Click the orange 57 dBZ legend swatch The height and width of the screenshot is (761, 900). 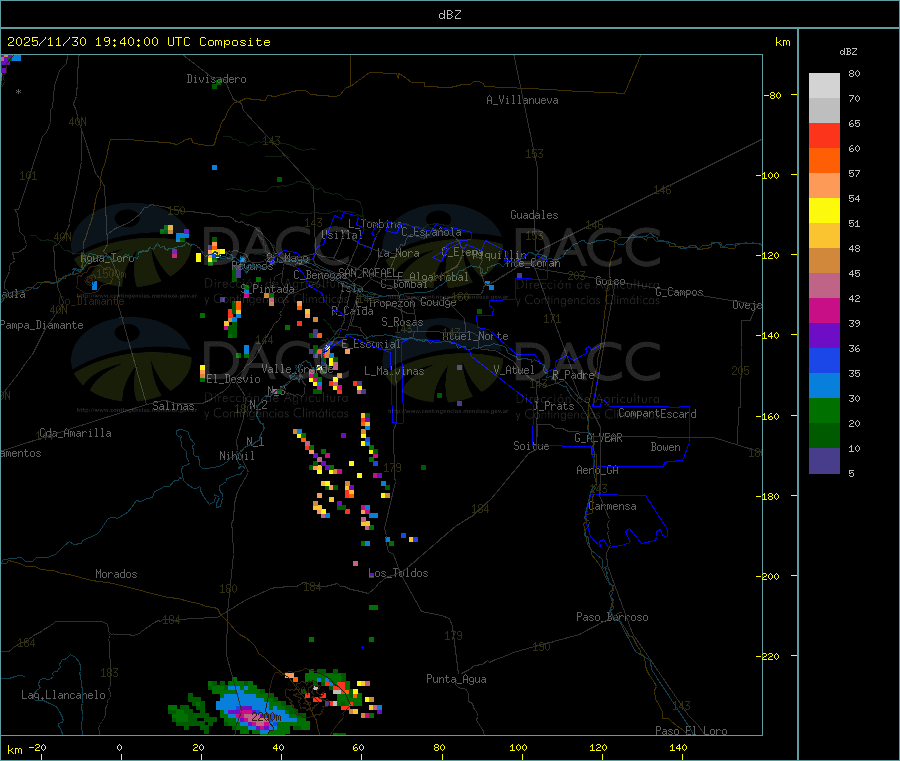click(824, 161)
